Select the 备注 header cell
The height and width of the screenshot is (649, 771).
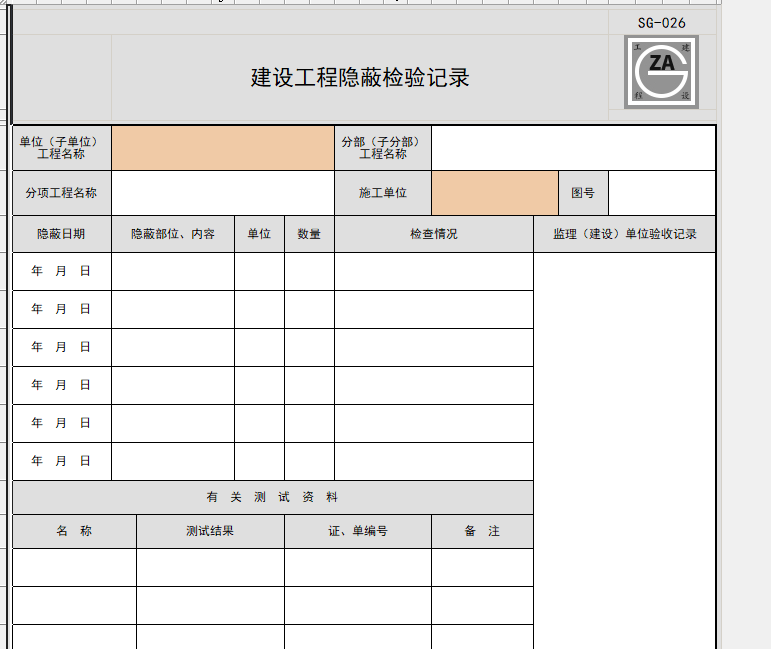482,531
